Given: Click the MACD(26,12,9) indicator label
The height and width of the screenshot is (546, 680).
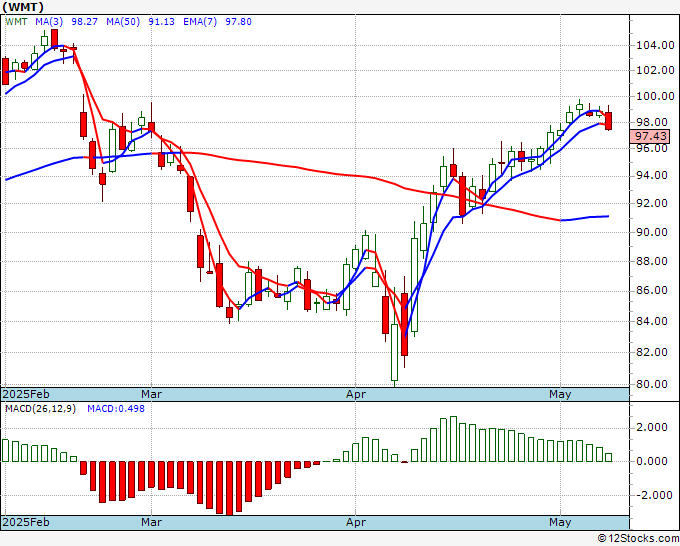Looking at the screenshot, I should coord(40,409).
